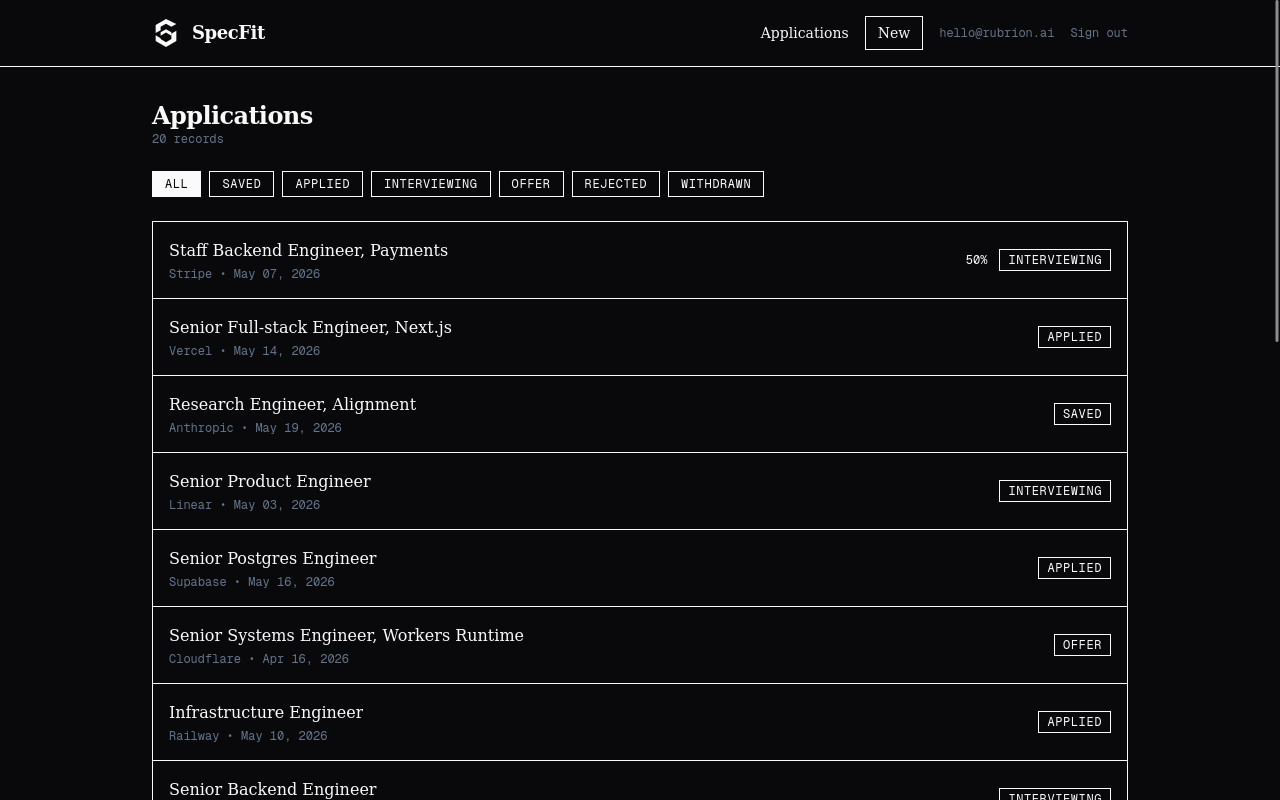Filter by WITHDRAWN status

pyautogui.click(x=716, y=184)
